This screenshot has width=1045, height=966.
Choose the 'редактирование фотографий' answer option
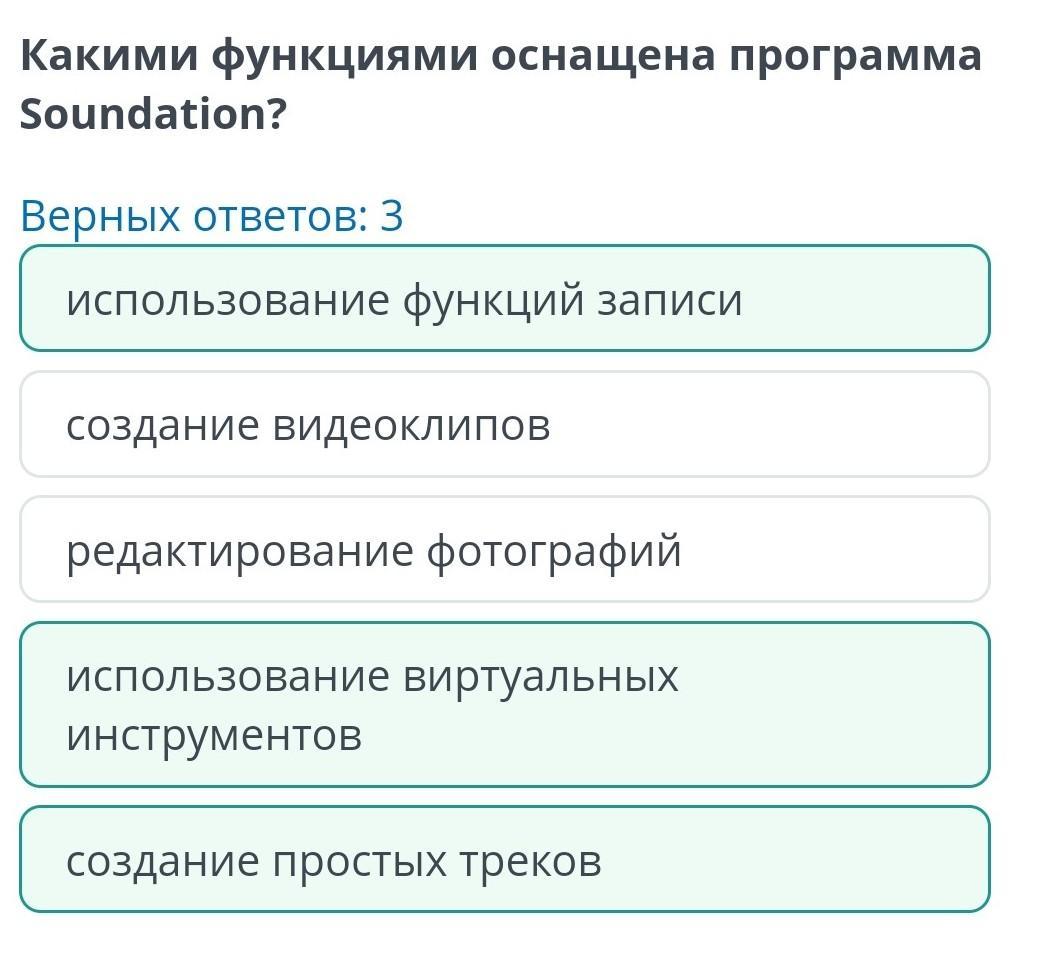pos(504,550)
